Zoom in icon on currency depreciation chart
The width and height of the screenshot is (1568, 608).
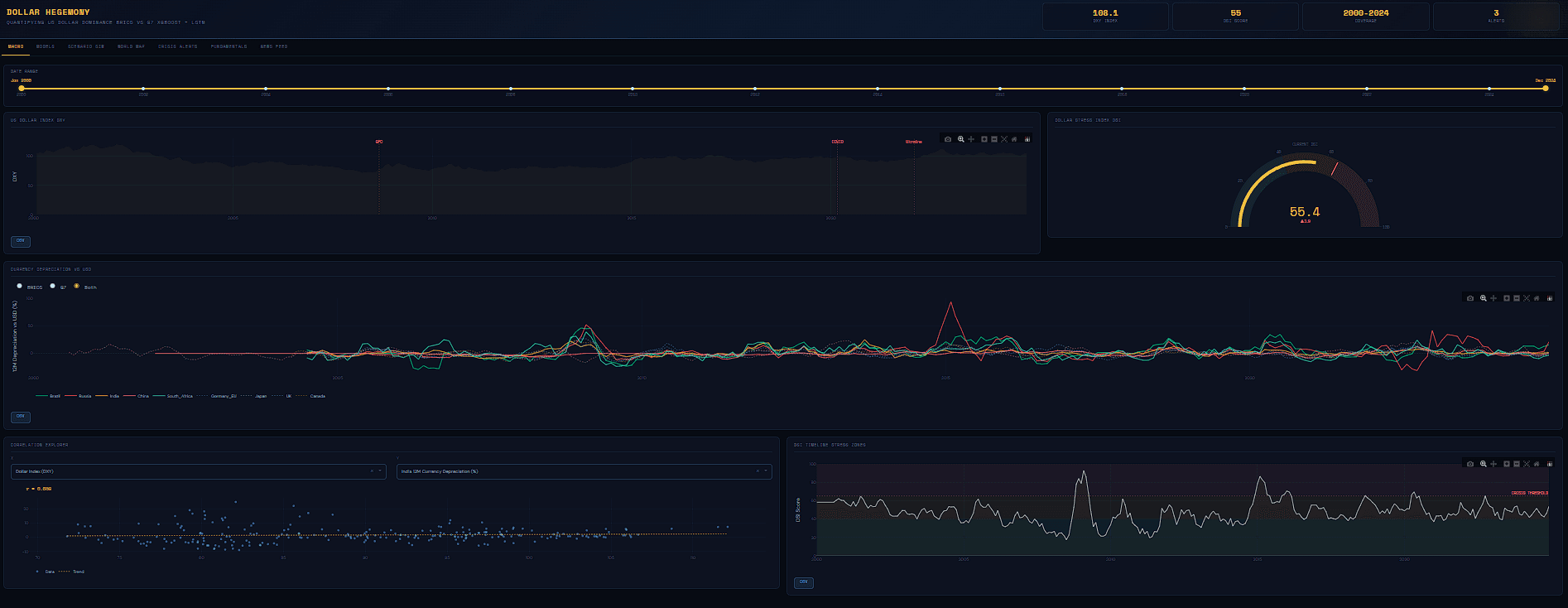(x=1507, y=298)
